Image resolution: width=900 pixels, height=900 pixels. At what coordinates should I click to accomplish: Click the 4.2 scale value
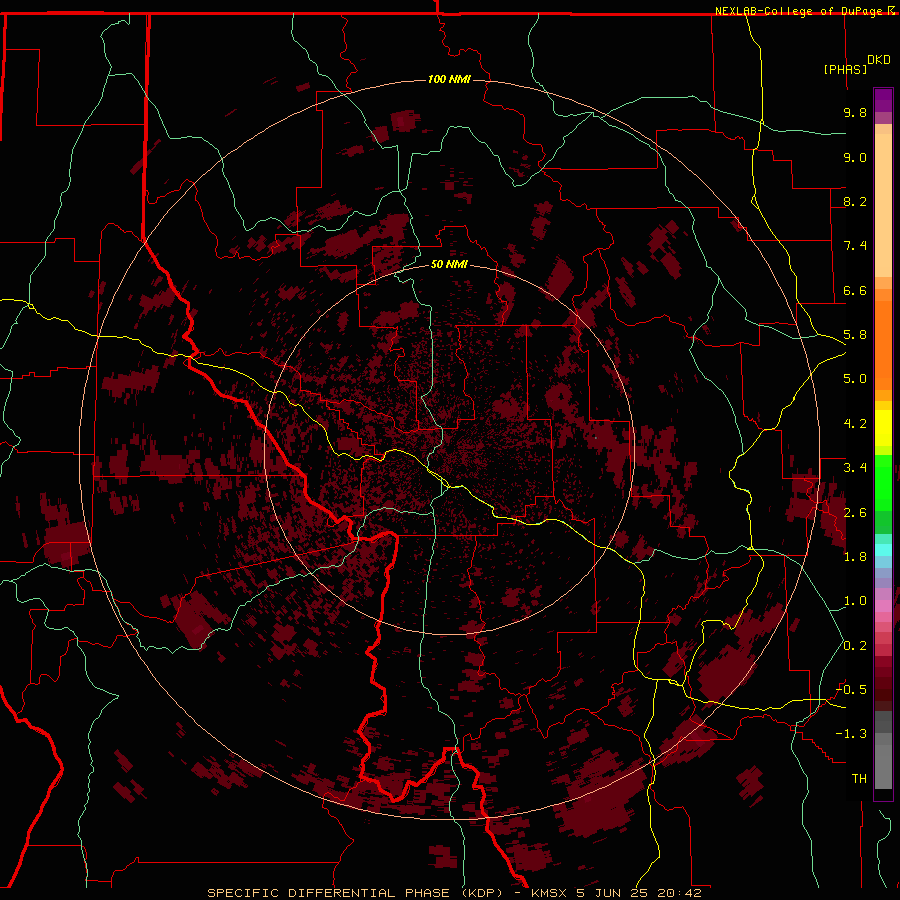(855, 424)
